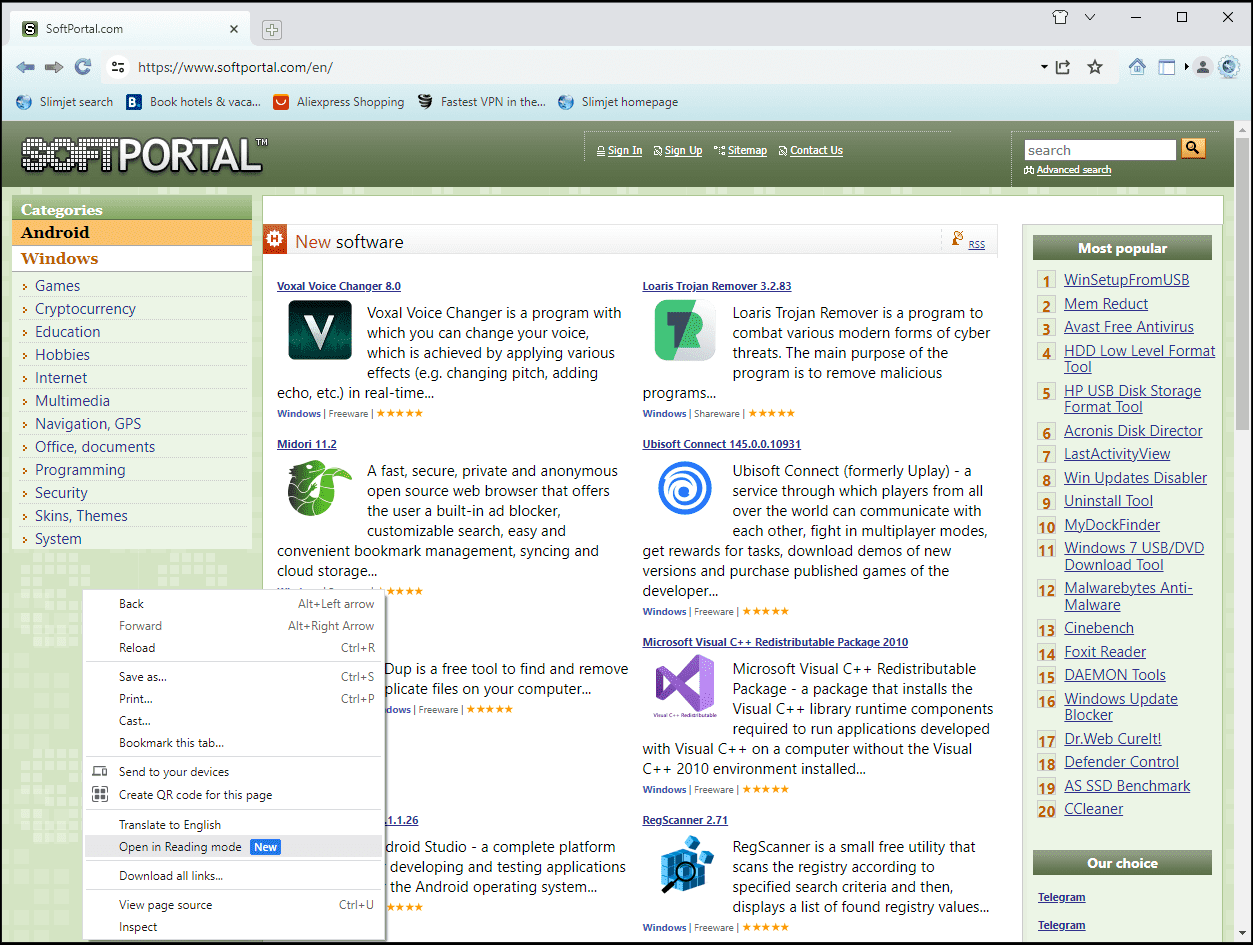
Task: Choose Inspect in the context menu
Action: click(235, 927)
